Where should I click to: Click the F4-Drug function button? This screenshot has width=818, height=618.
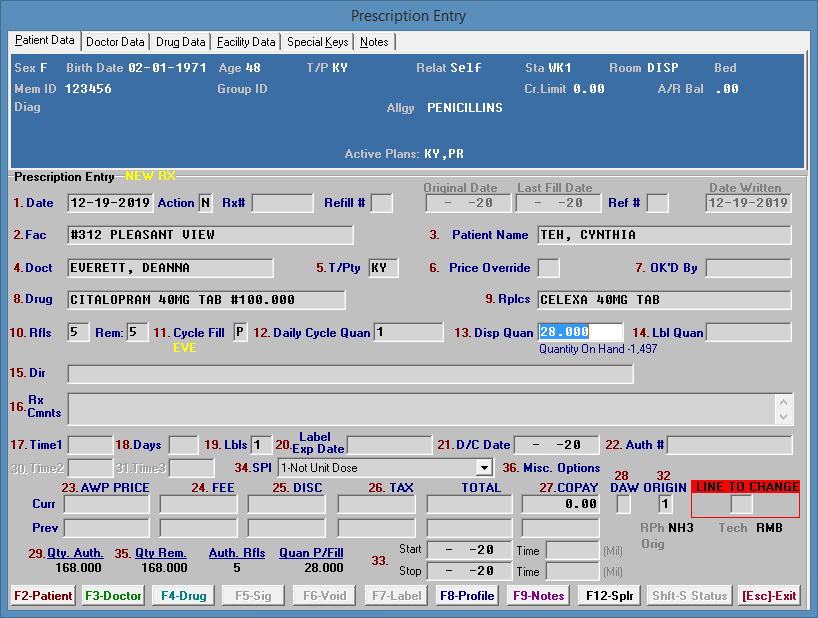[x=185, y=596]
